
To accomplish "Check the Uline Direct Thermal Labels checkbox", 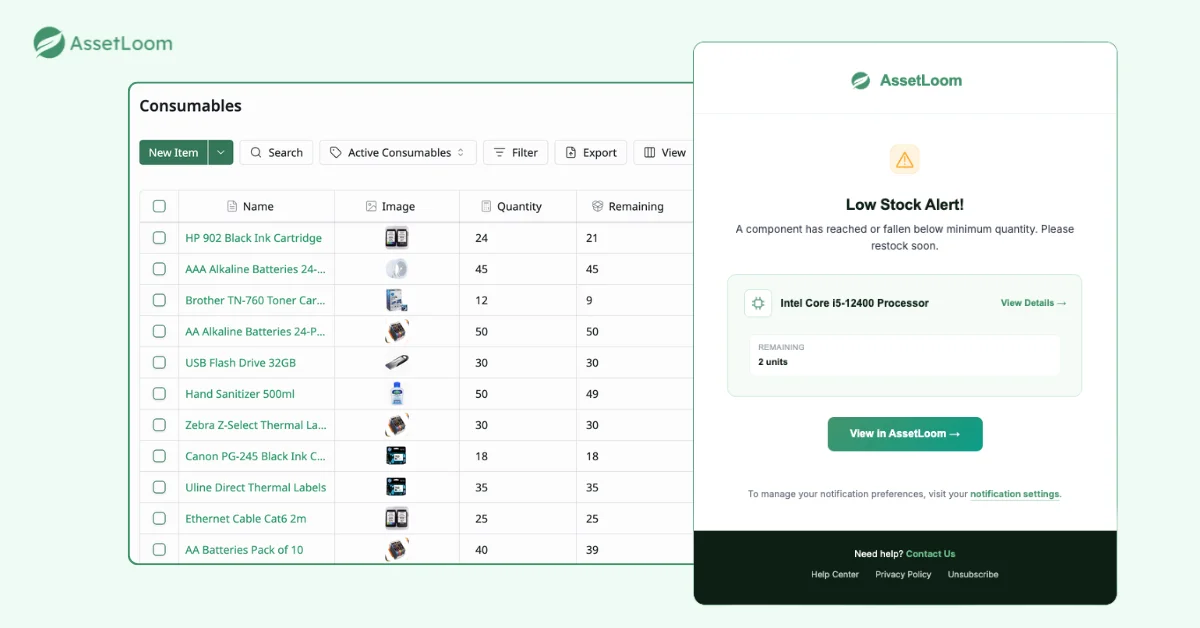I will [x=159, y=487].
